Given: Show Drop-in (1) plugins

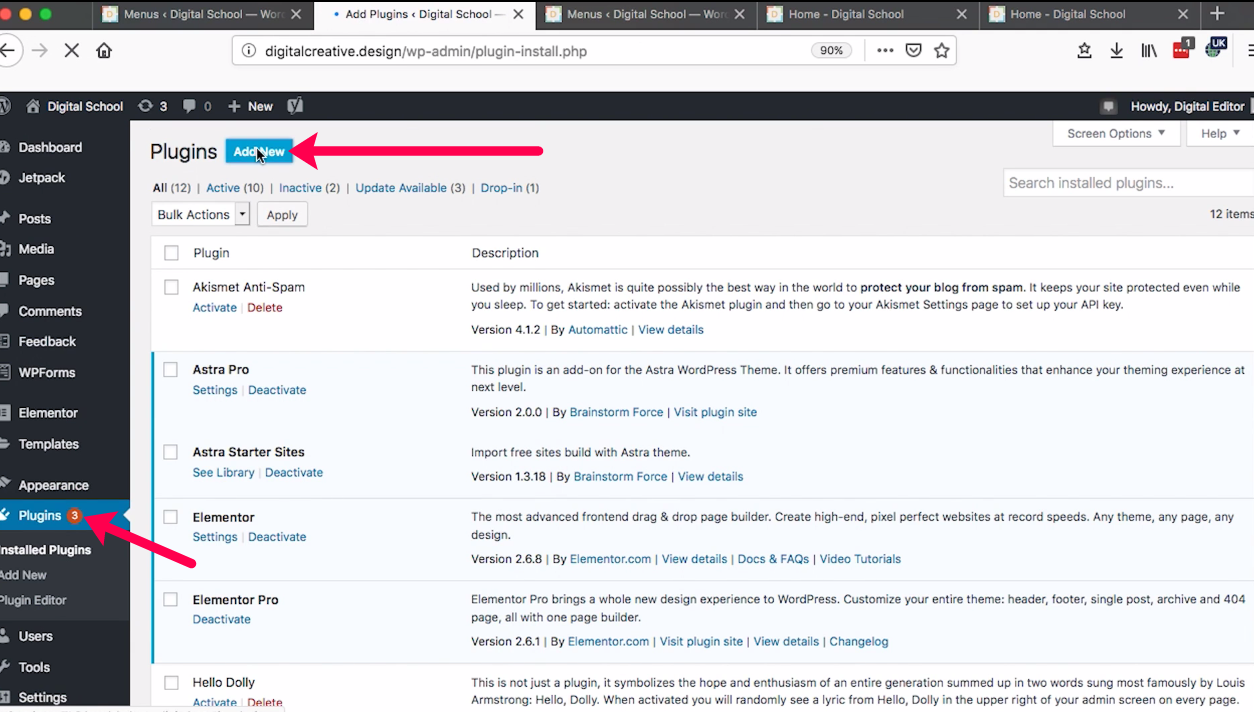Looking at the screenshot, I should click(x=510, y=188).
